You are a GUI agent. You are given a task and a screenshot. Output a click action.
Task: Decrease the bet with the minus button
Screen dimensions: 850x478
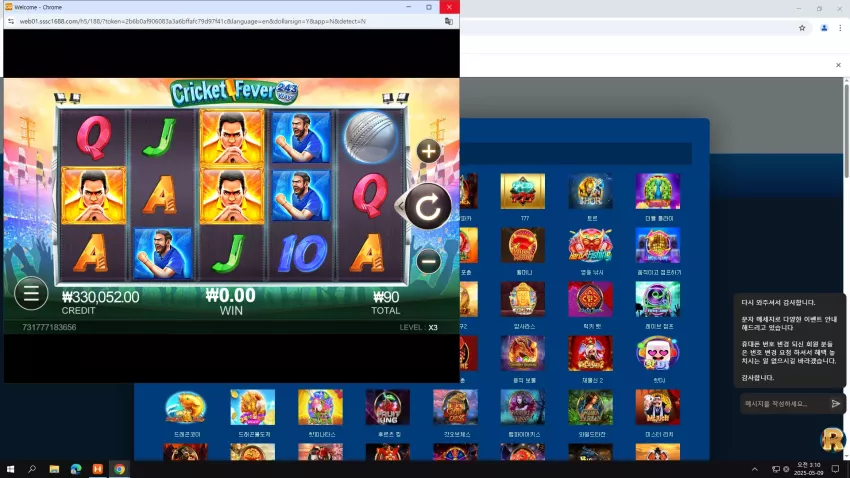428,262
